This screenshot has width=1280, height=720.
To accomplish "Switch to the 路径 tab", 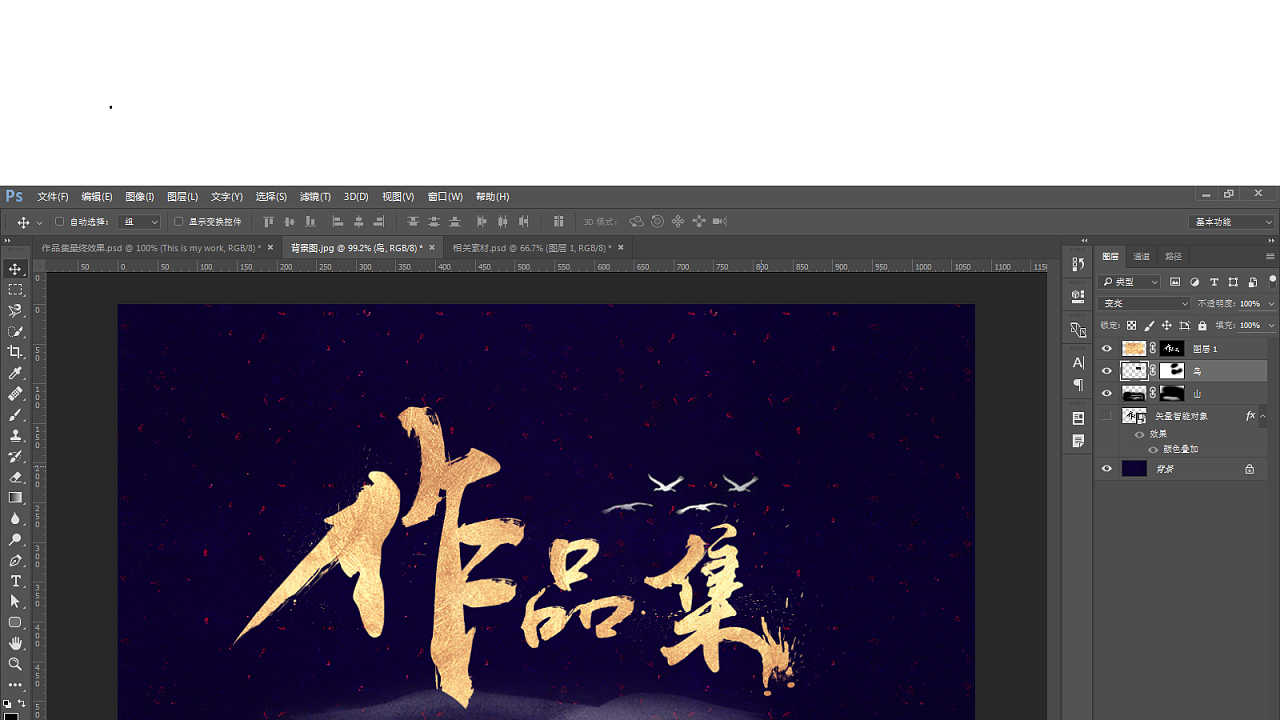I will 1174,257.
